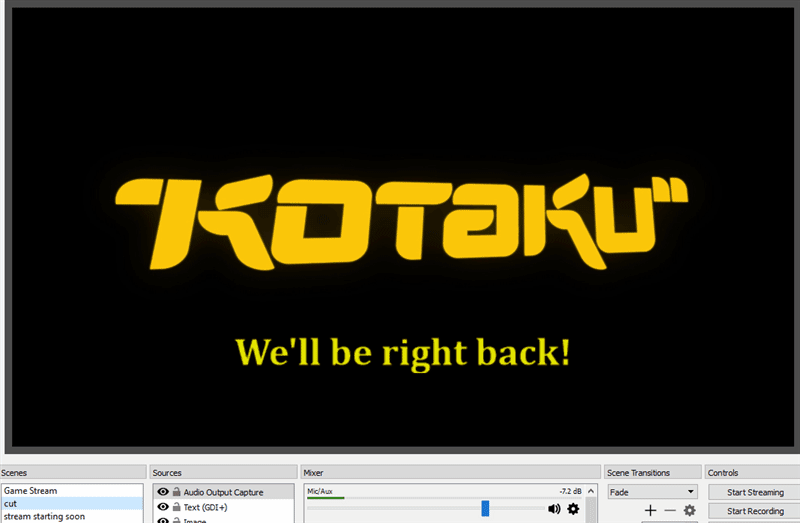This screenshot has width=800, height=523.
Task: Open scene transition properties gear
Action: pos(690,510)
